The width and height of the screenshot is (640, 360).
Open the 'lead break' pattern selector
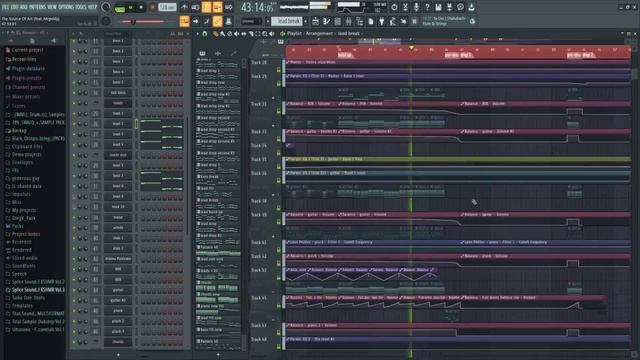pos(288,21)
